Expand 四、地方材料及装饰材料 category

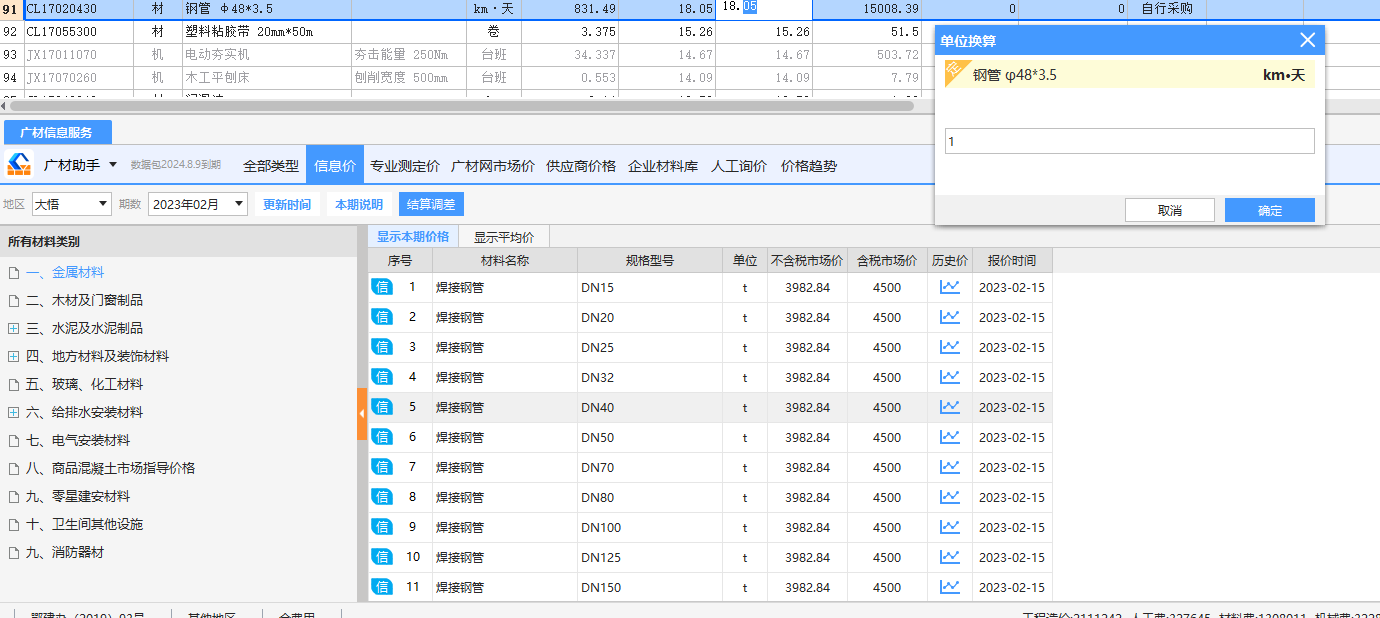(x=13, y=356)
